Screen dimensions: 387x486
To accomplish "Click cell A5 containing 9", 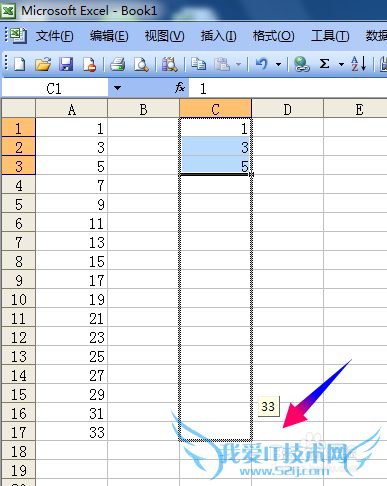I will [x=72, y=204].
